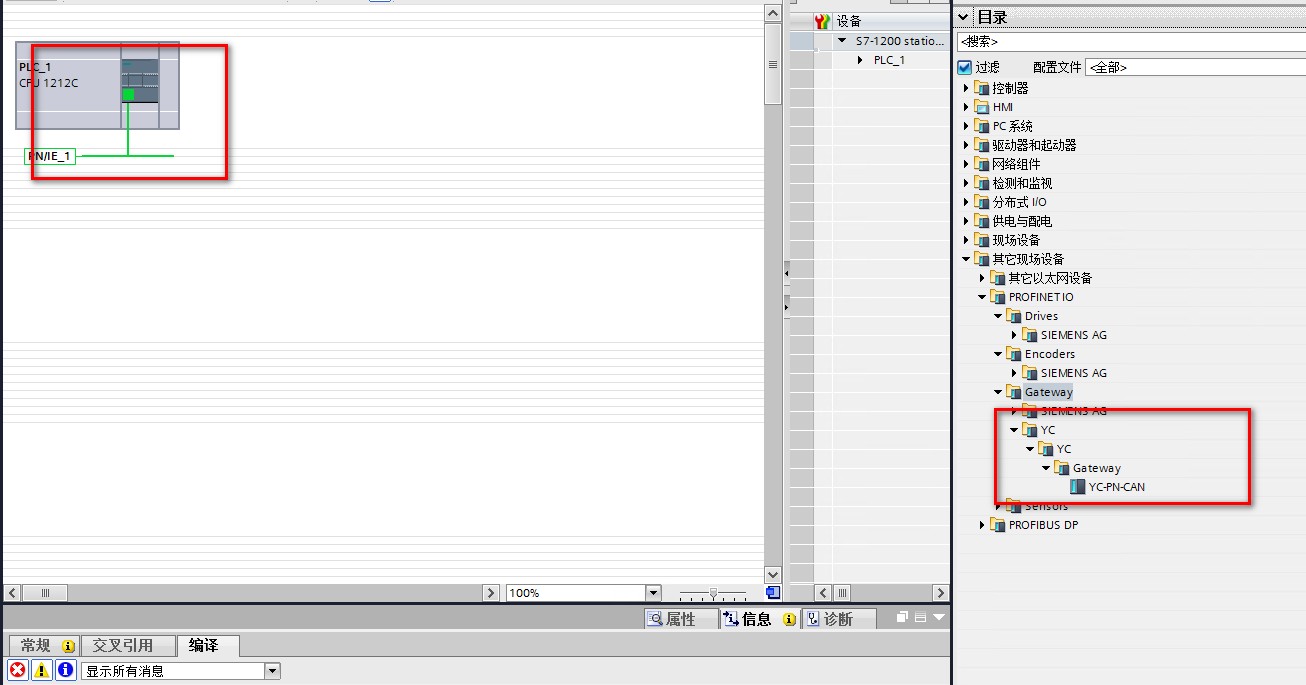Switch to the 交叉引用 tab
Screen dimensions: 1306x685
[x=123, y=646]
